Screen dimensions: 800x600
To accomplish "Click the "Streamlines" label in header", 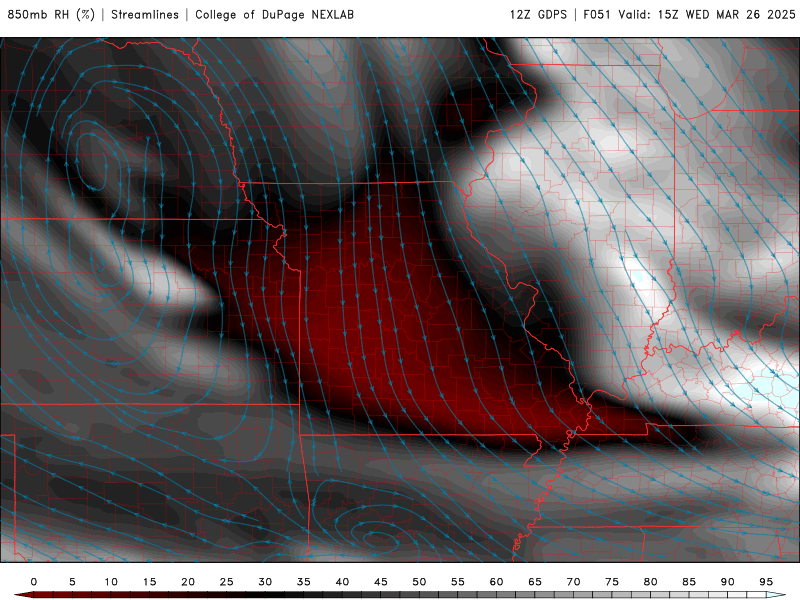I will (x=145, y=14).
